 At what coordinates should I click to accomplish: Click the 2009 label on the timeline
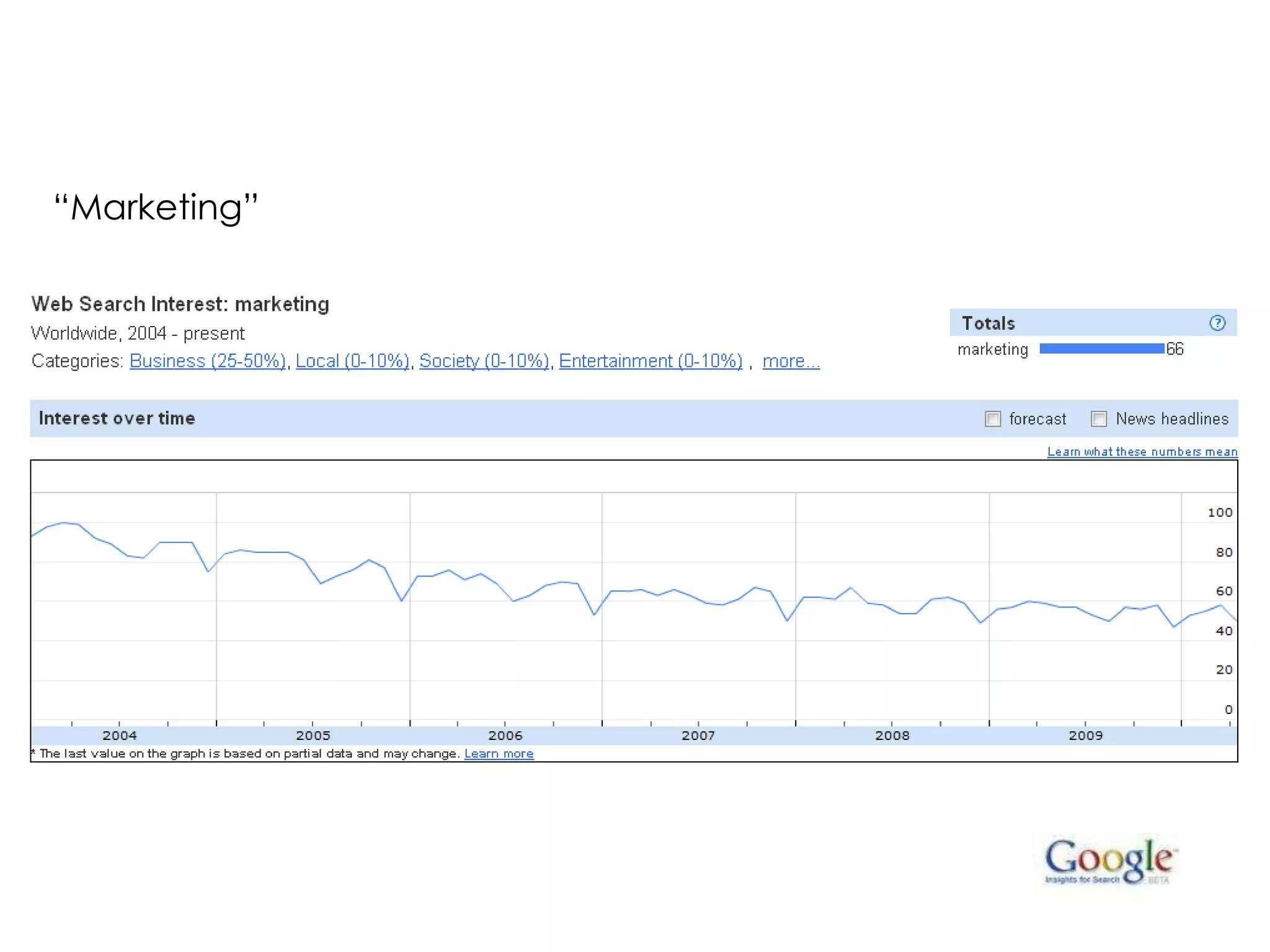[1085, 736]
